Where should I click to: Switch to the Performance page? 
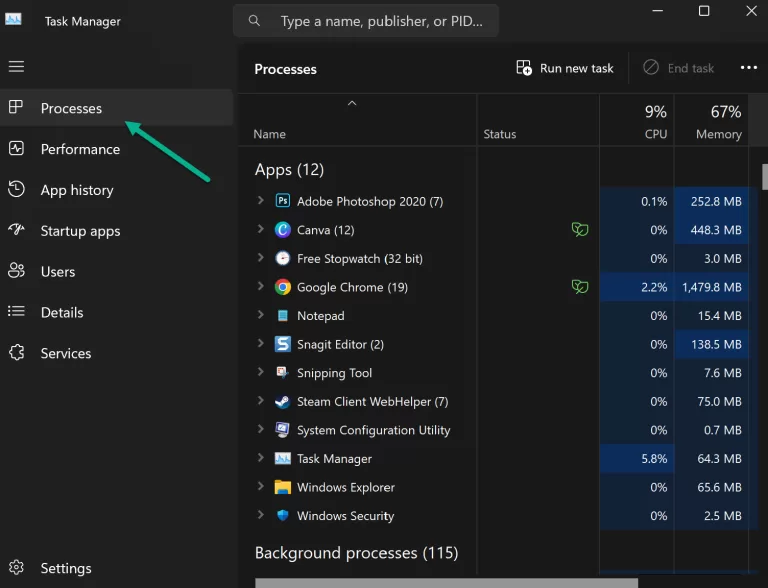click(116, 148)
